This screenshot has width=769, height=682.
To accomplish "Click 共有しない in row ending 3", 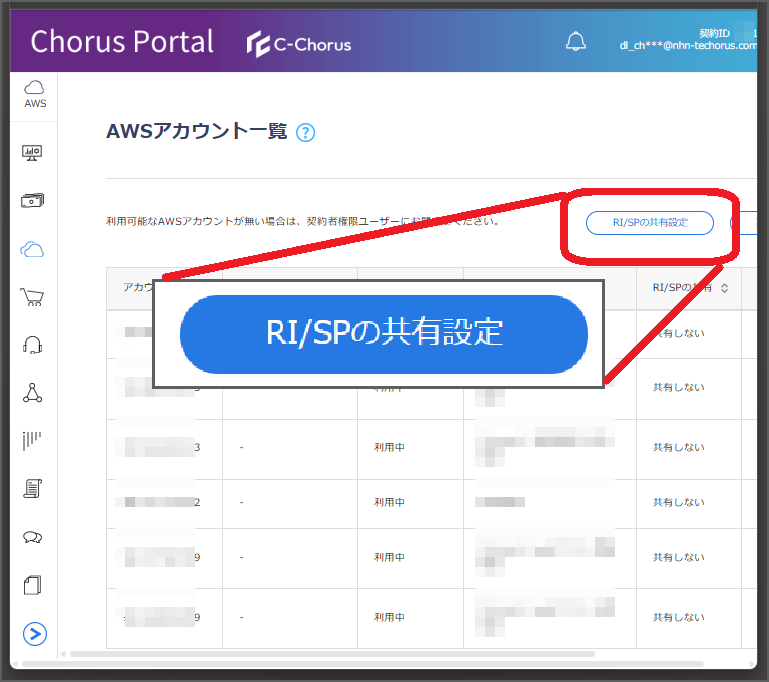I will pyautogui.click(x=678, y=447).
